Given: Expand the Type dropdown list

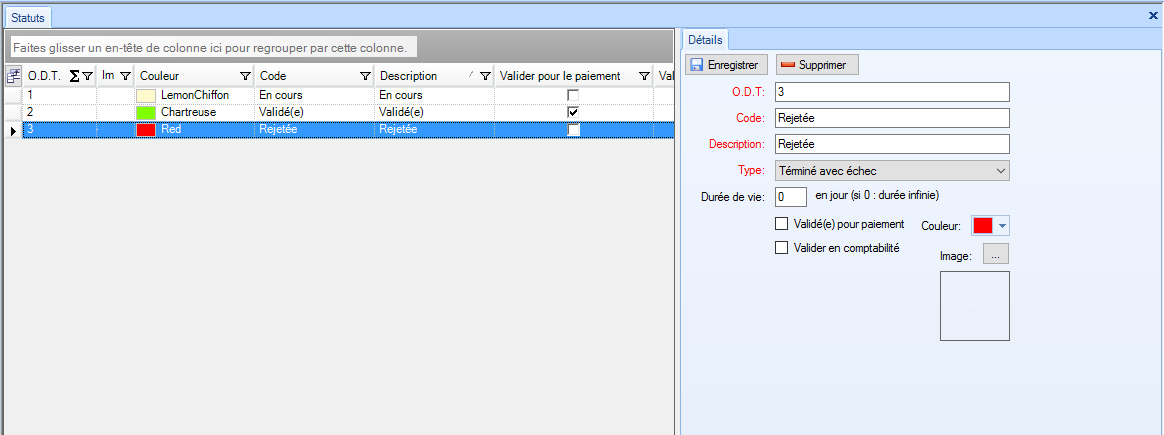Looking at the screenshot, I should (x=1002, y=171).
